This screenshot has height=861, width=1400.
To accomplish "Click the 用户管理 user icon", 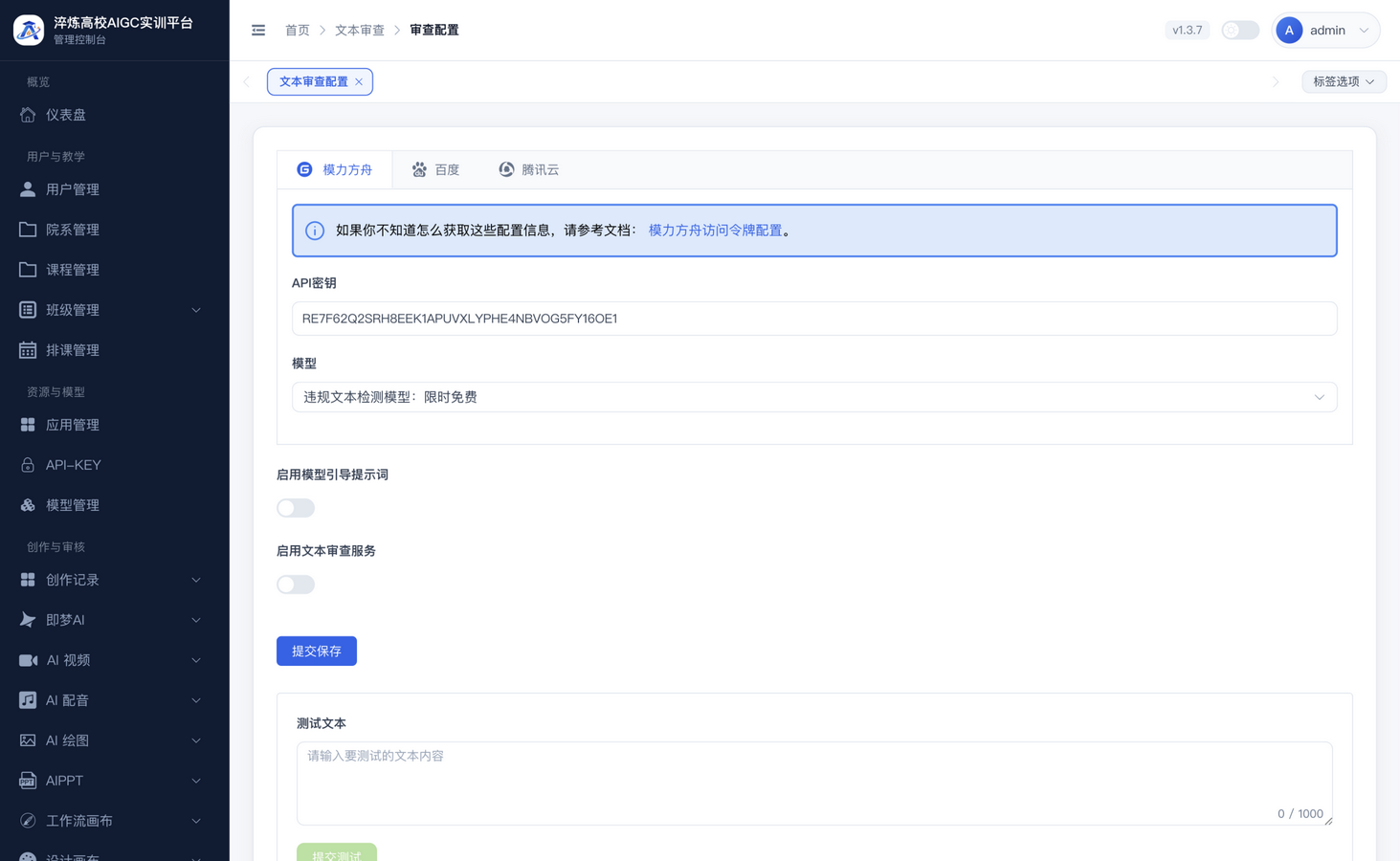I will [28, 189].
